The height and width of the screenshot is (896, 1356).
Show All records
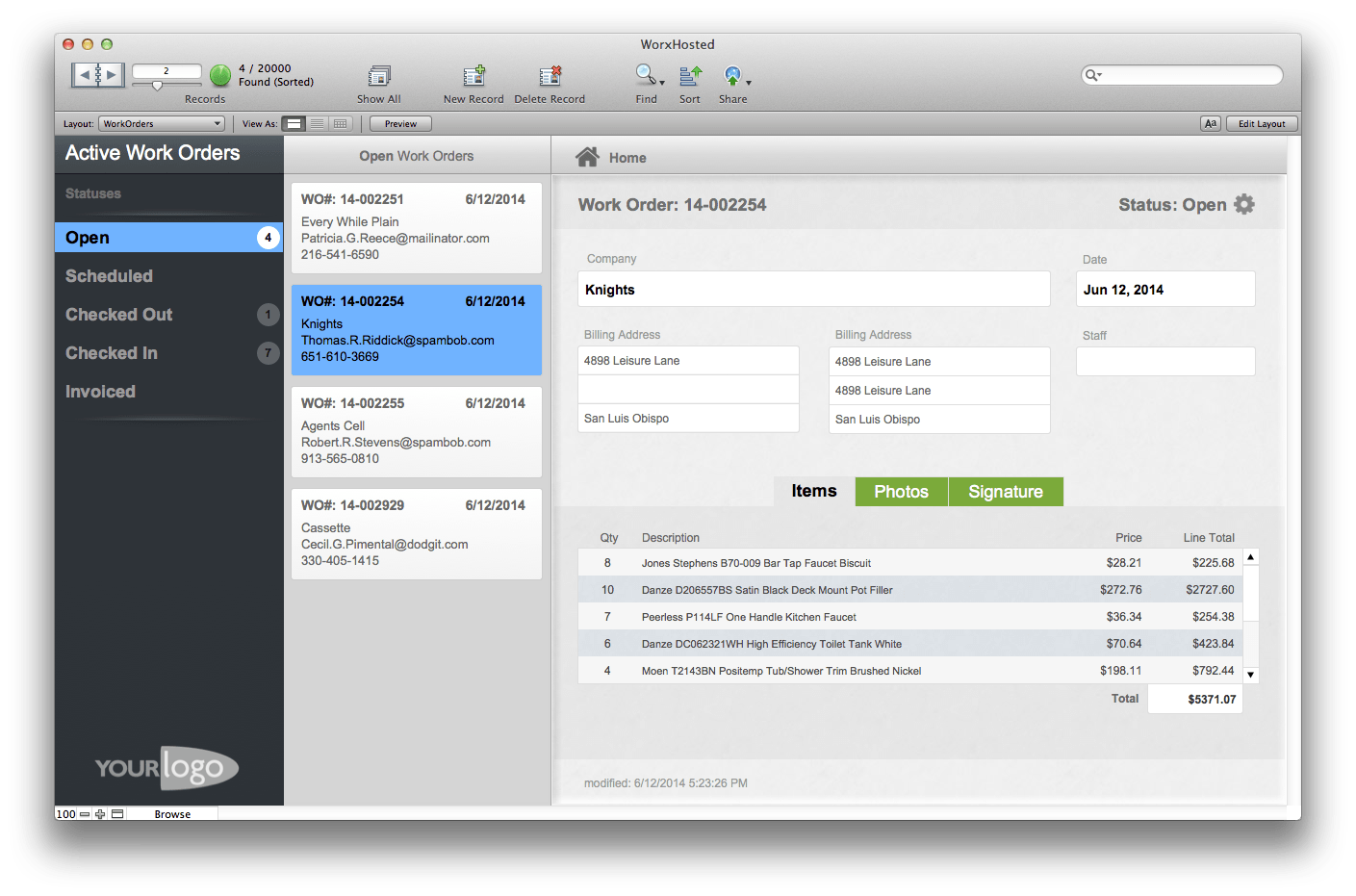click(x=378, y=77)
